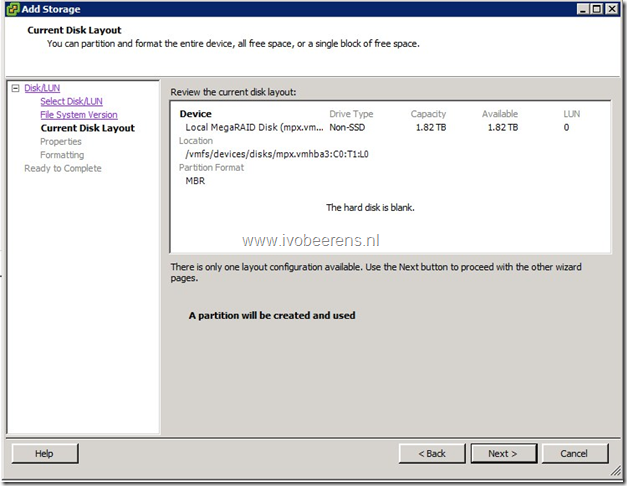Click the /vmfs/devices/disks location path
Viewport: 627px width, 486px height.
[277, 154]
